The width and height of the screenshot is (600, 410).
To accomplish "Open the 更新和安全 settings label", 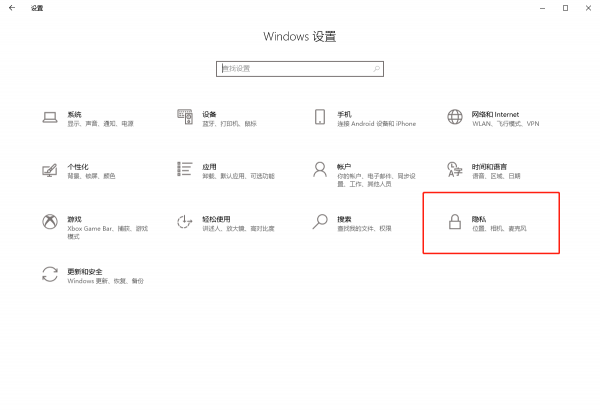I will [85, 272].
